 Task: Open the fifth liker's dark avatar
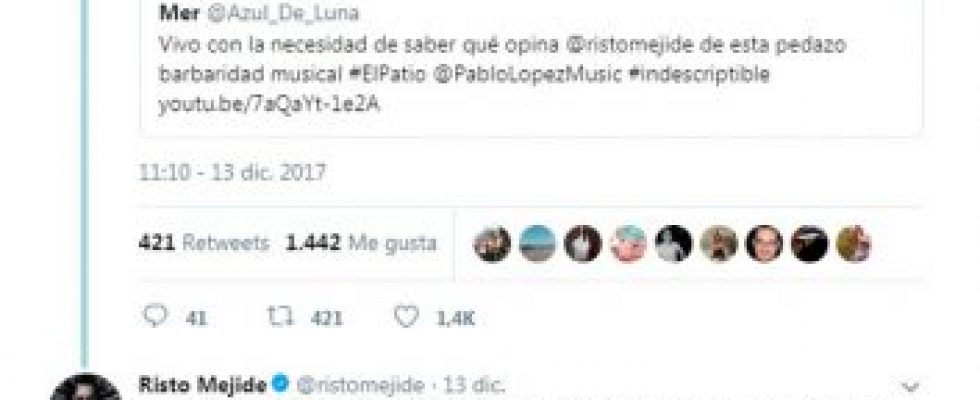click(674, 244)
